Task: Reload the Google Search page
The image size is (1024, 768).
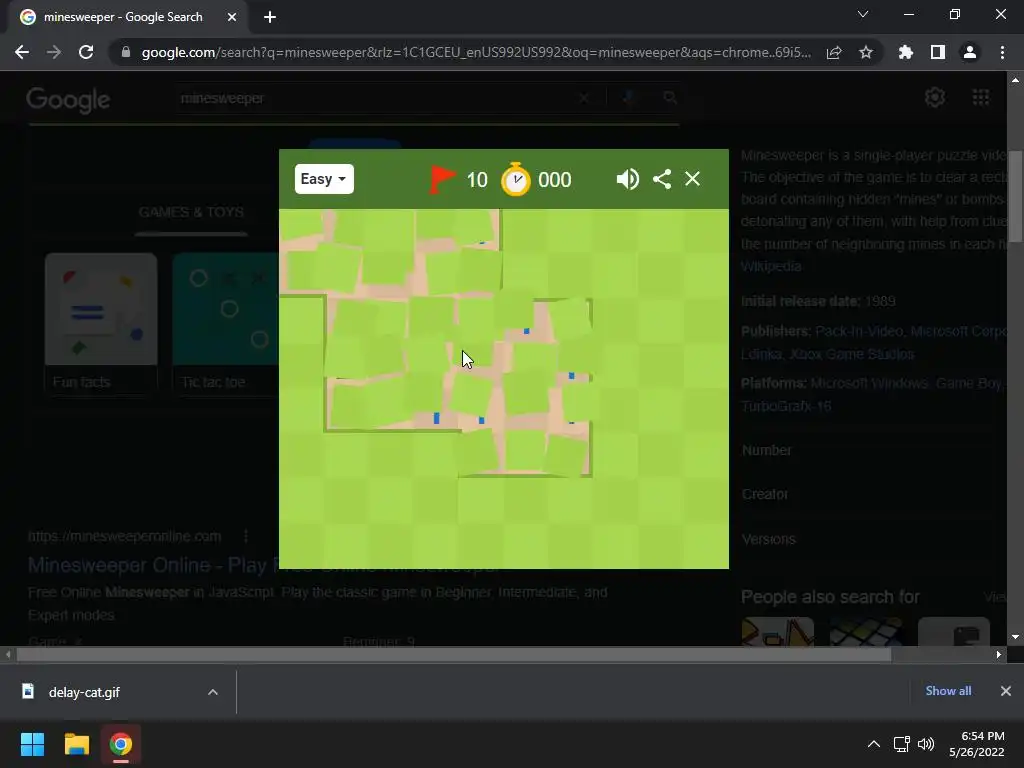Action: pyautogui.click(x=86, y=52)
